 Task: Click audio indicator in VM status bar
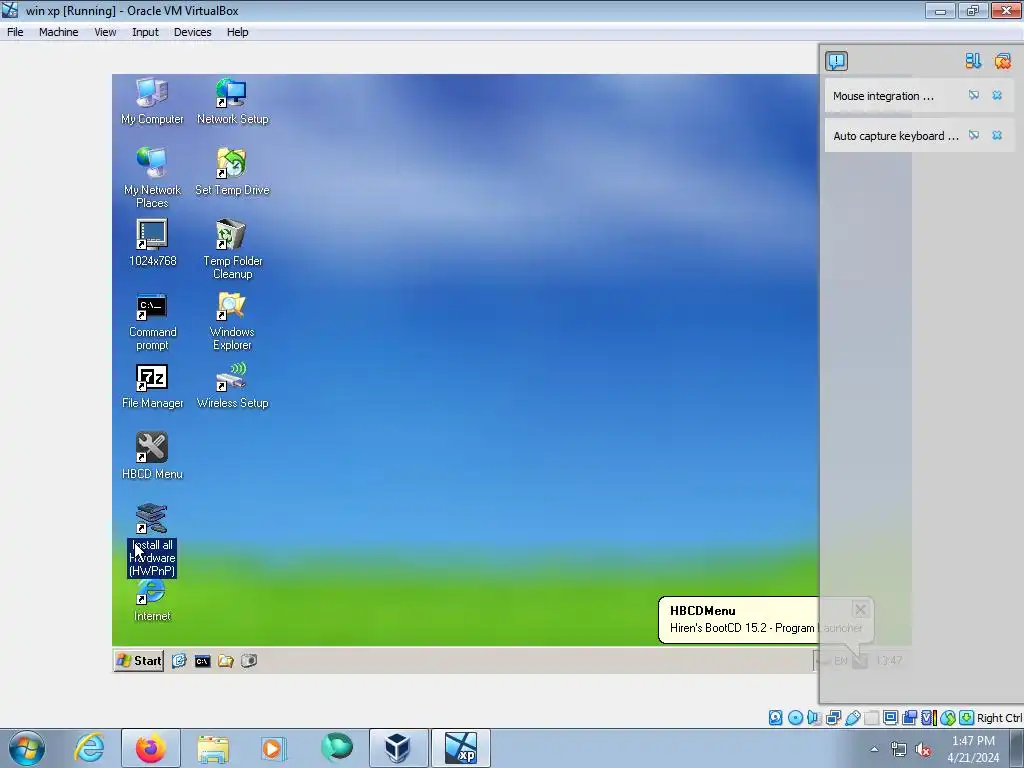[814, 718]
